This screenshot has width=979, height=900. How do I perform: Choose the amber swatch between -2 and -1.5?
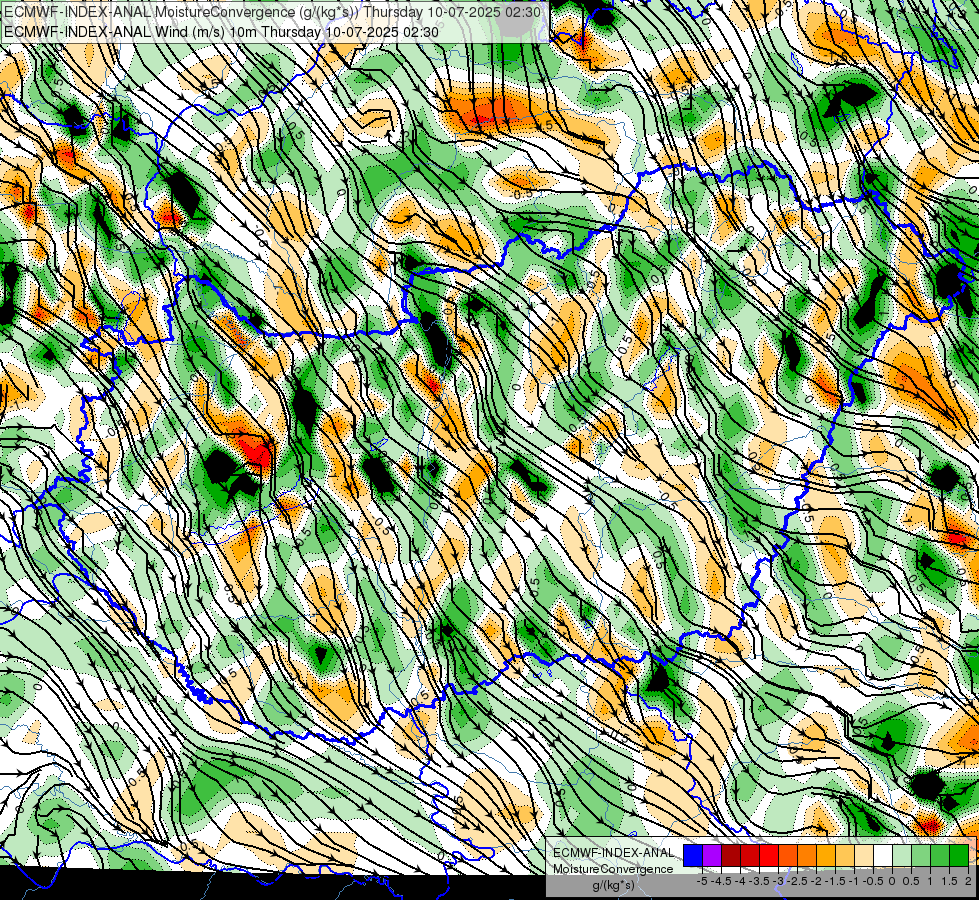point(826,856)
